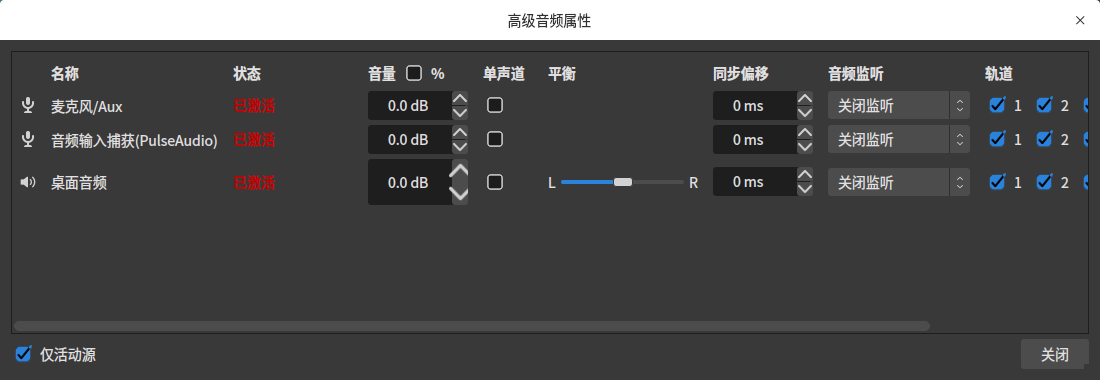Click the 桌面音频 volume 0.0 dB field
The image size is (1100, 380).
[x=409, y=182]
